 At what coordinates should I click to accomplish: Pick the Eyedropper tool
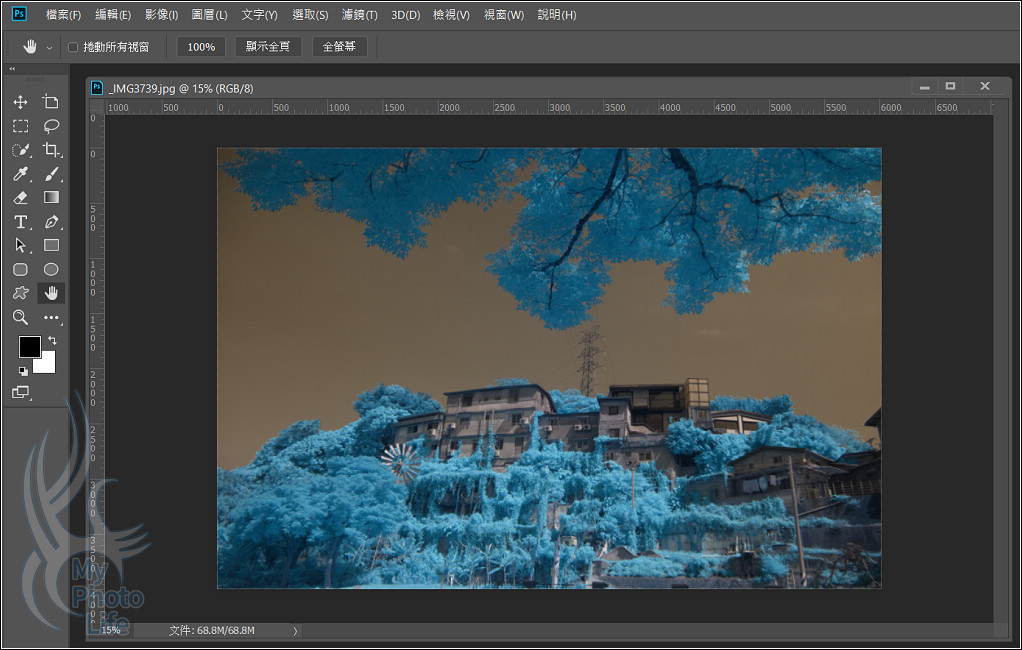(x=20, y=174)
